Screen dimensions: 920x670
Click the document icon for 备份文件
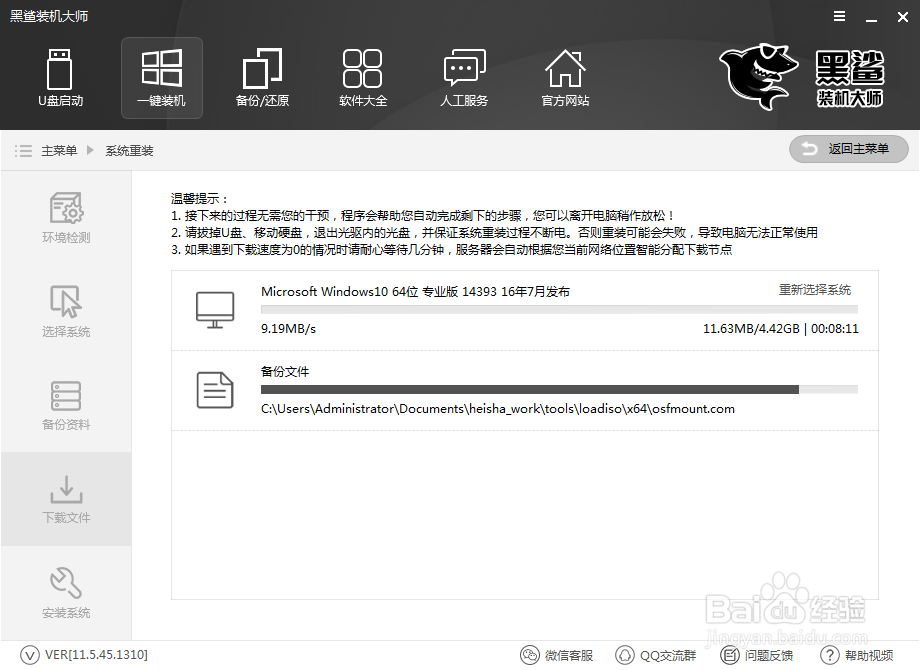215,390
